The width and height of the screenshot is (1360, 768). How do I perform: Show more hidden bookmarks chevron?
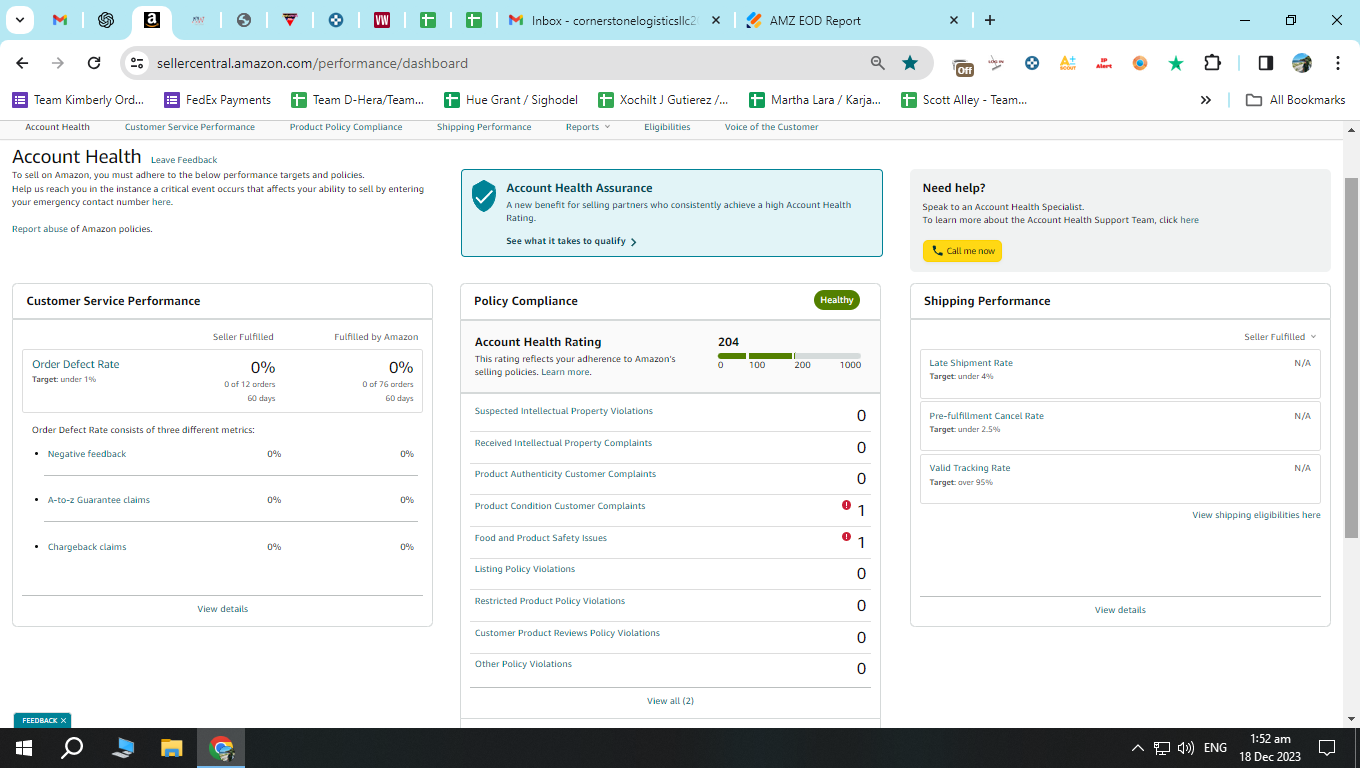coord(1206,100)
